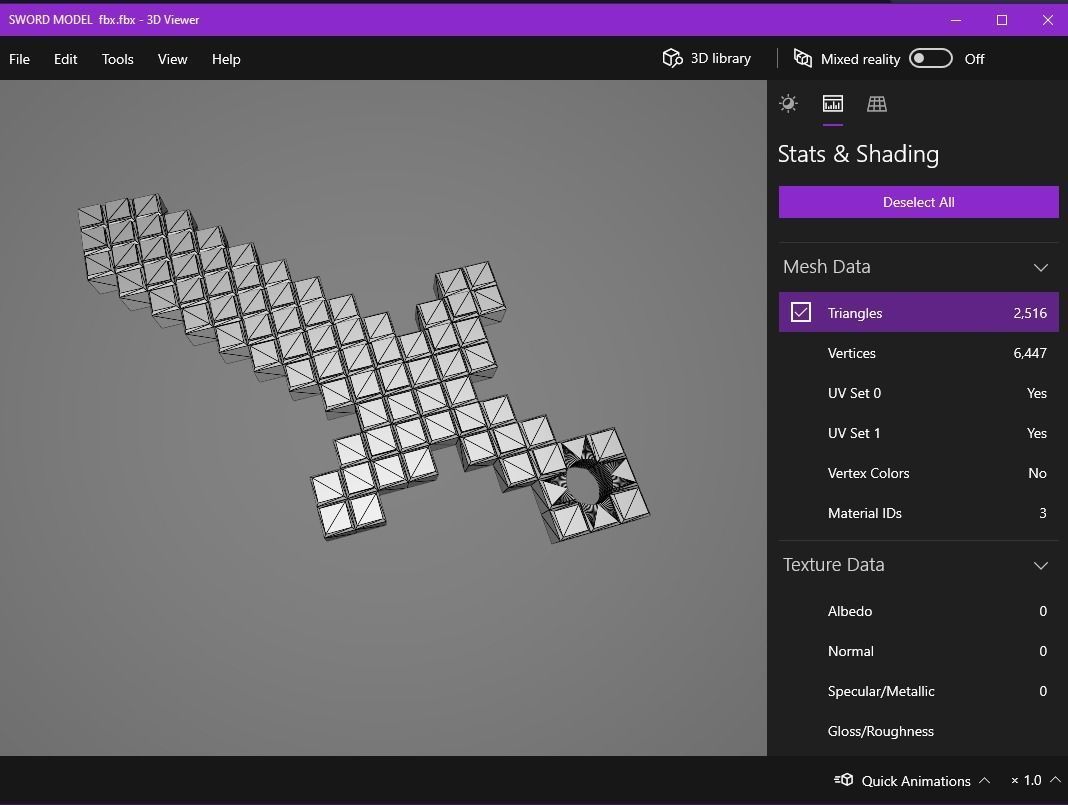Open the File menu
This screenshot has height=805, width=1068.
(x=19, y=59)
